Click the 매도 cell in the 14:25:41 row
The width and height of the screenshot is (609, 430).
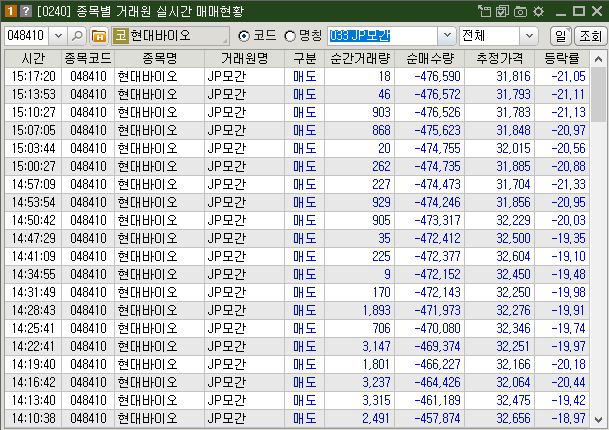pyautogui.click(x=305, y=329)
